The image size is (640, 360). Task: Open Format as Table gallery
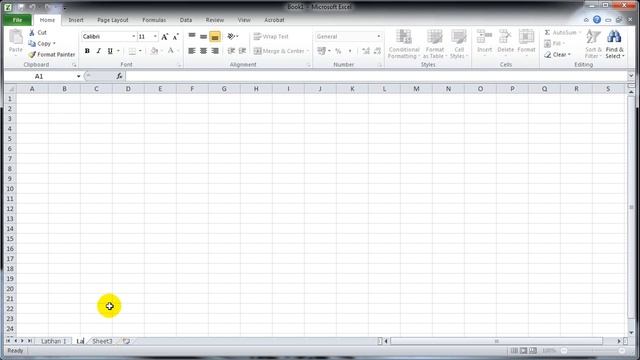pos(435,44)
